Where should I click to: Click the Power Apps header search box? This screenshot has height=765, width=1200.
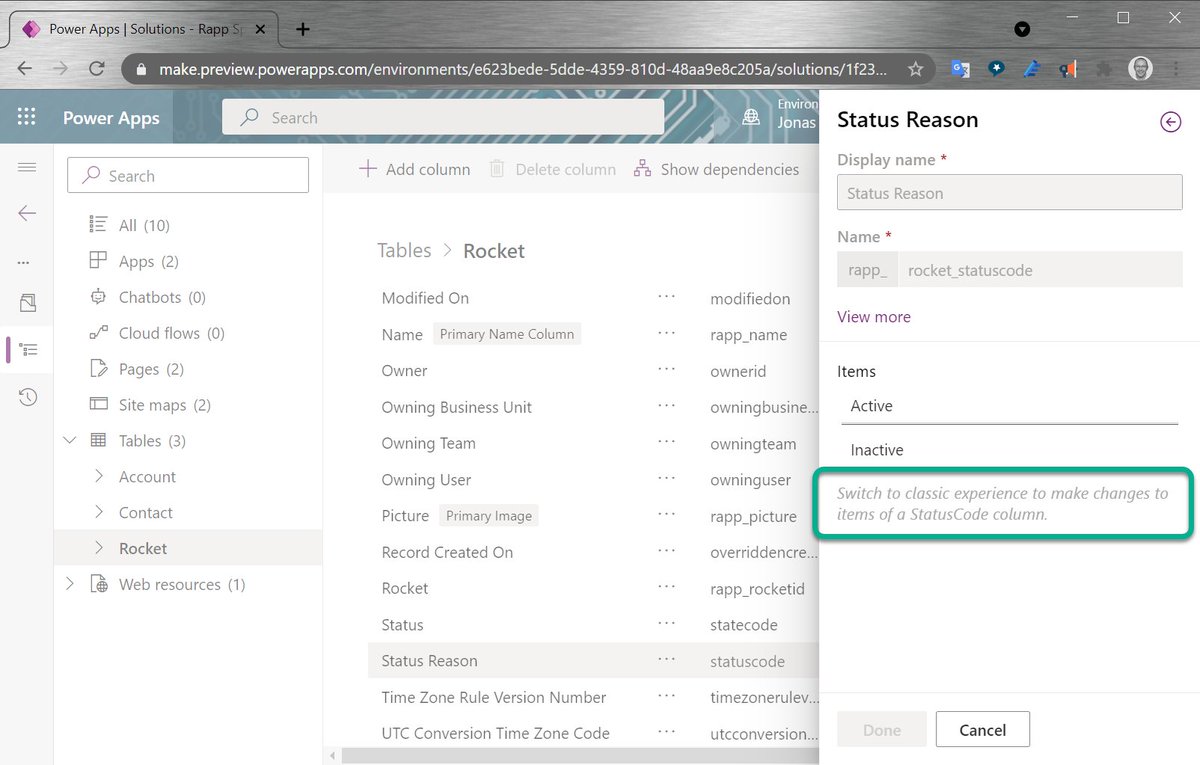[443, 117]
